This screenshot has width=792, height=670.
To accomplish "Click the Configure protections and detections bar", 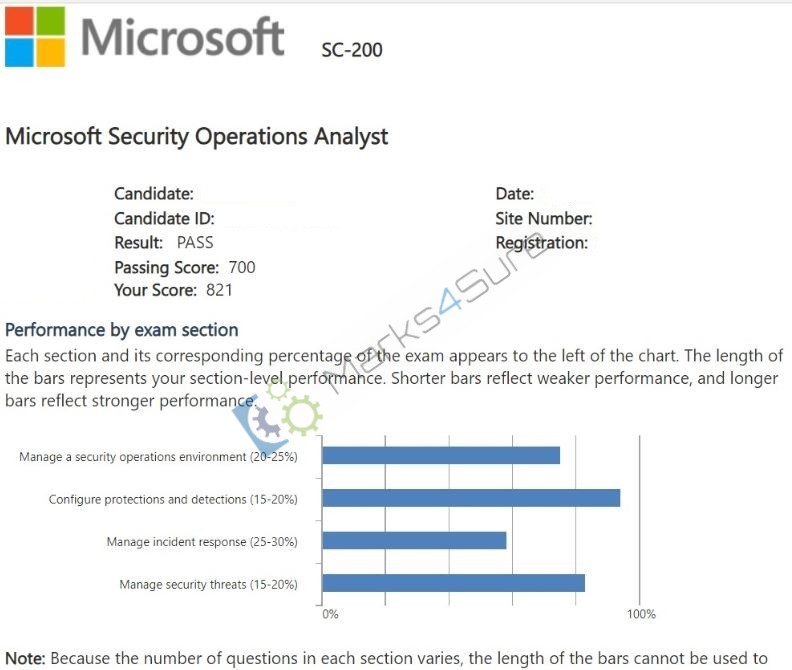I will tap(471, 498).
